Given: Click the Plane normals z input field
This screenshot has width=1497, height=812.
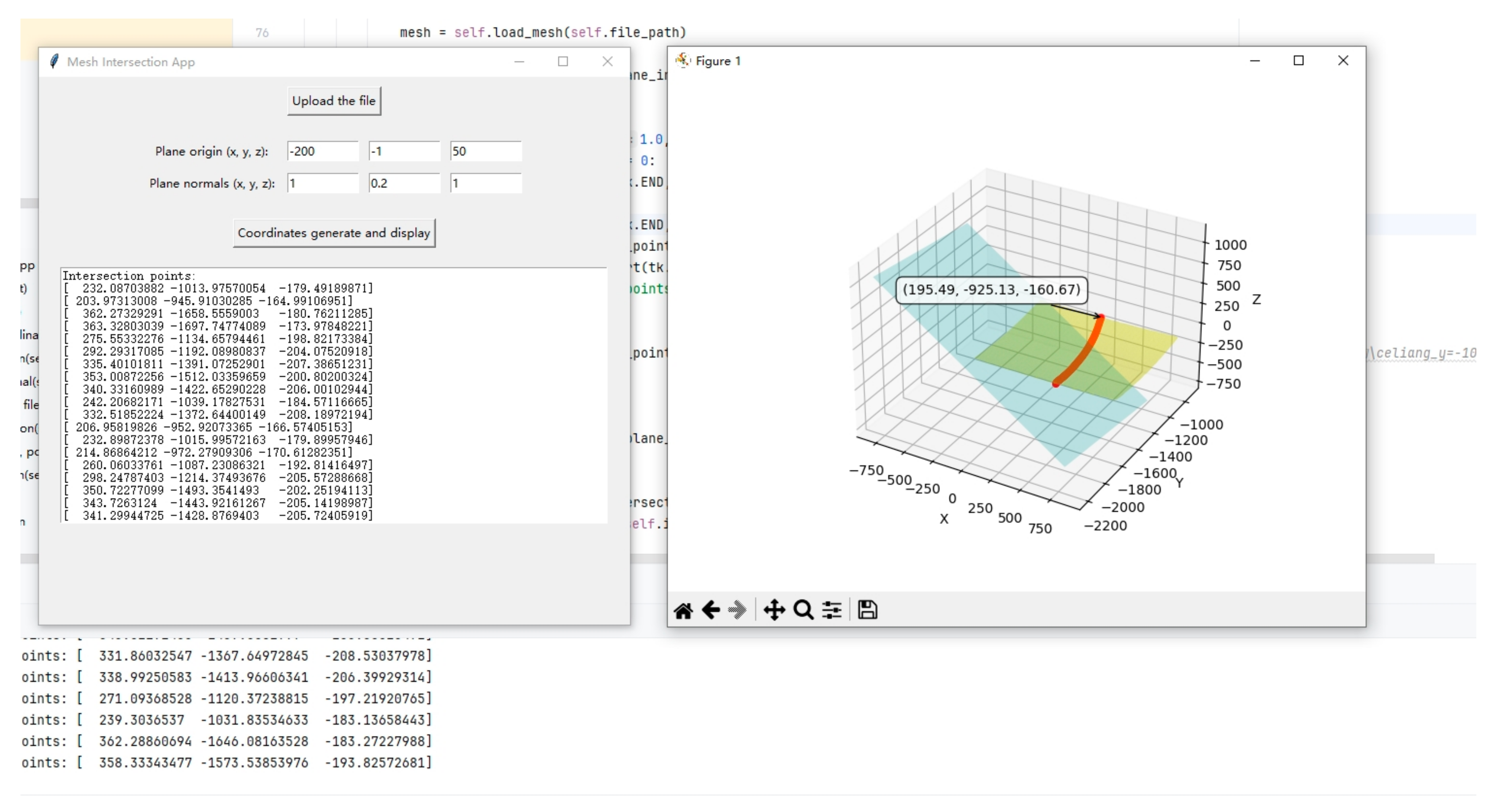Looking at the screenshot, I should point(485,183).
